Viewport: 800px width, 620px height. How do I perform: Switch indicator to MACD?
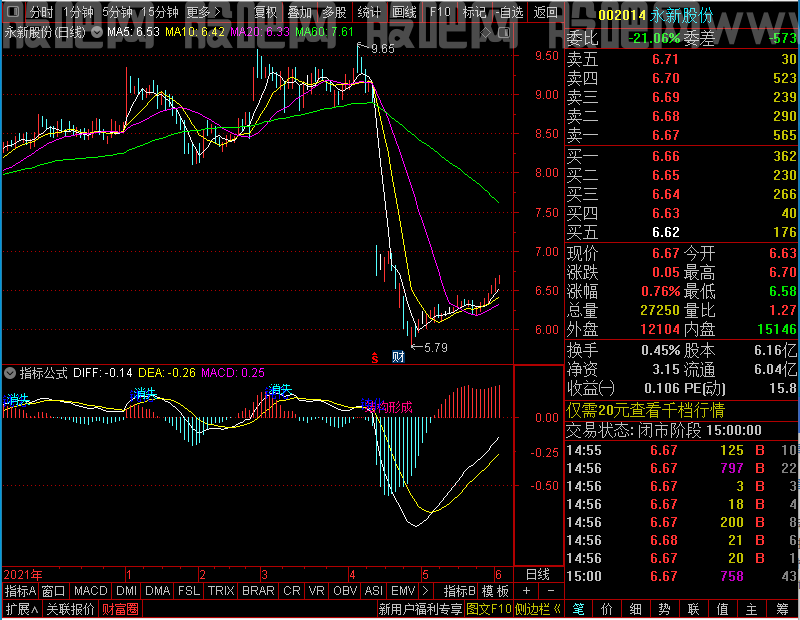tap(90, 591)
